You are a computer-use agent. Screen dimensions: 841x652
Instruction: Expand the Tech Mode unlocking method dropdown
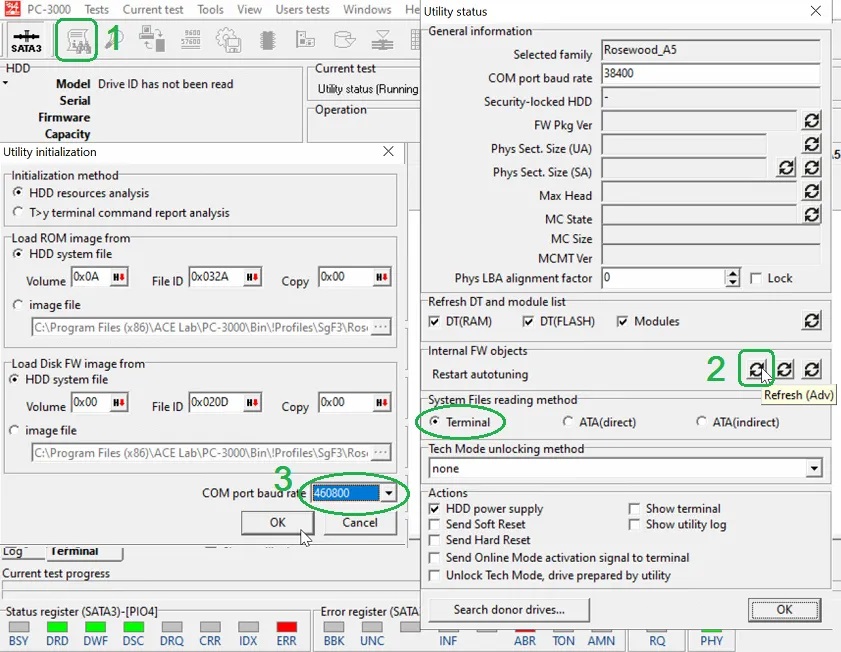point(813,468)
